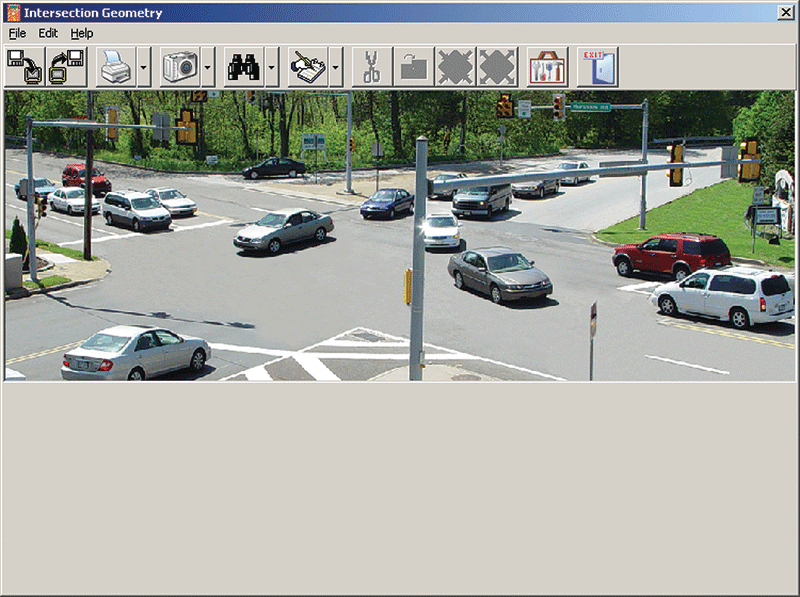Screen dimensions: 800x597
Task: Click the printer icon
Action: click(x=116, y=67)
